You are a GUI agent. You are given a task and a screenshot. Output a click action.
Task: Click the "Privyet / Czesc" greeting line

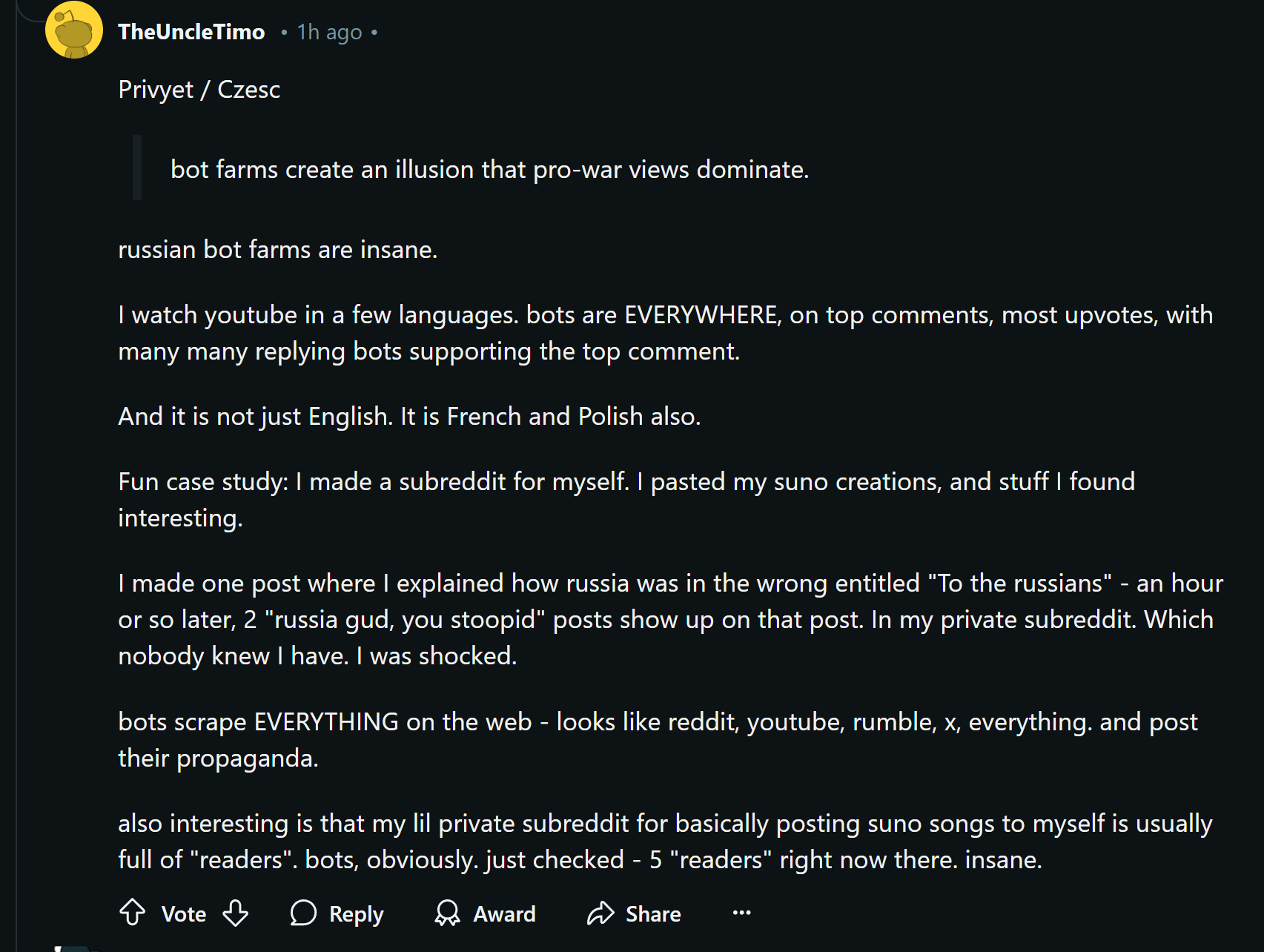click(199, 90)
